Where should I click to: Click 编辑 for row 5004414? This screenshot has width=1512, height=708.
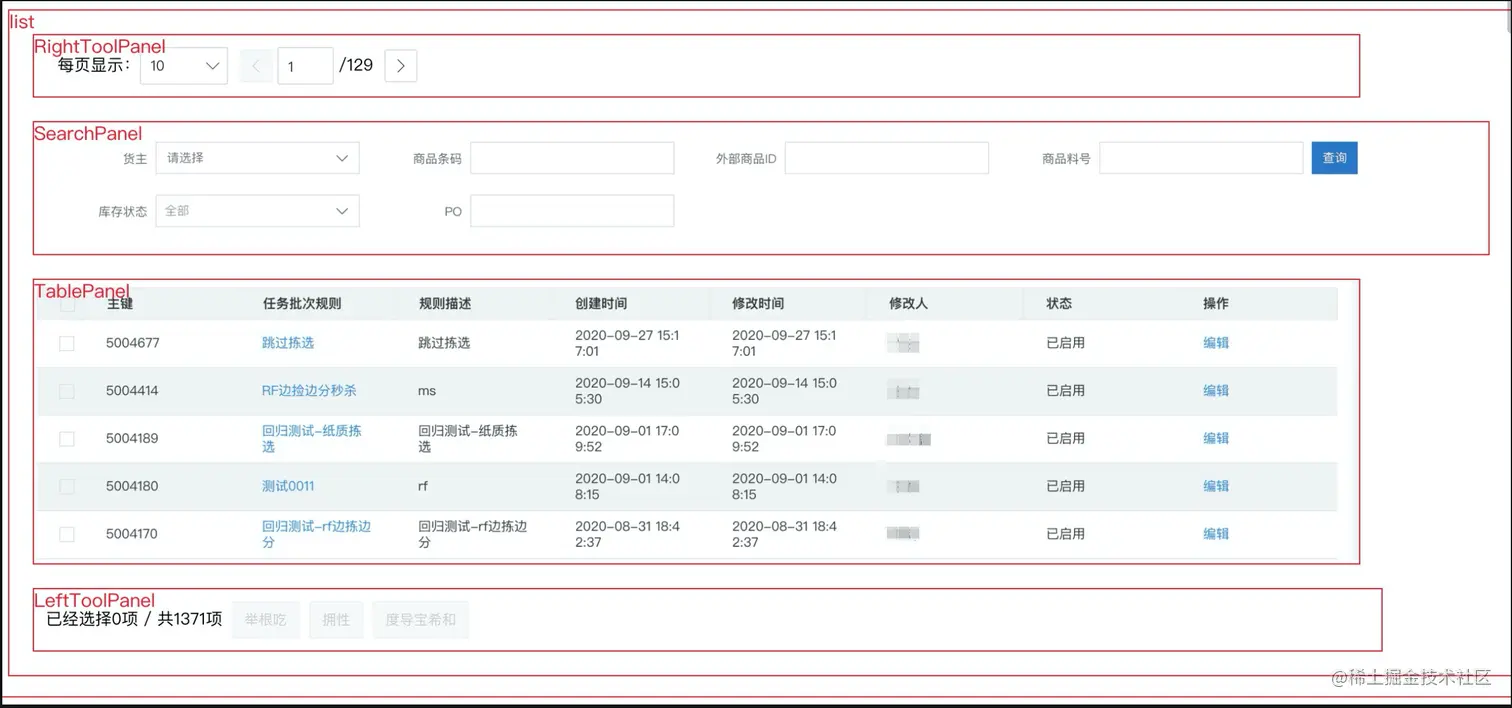point(1216,391)
